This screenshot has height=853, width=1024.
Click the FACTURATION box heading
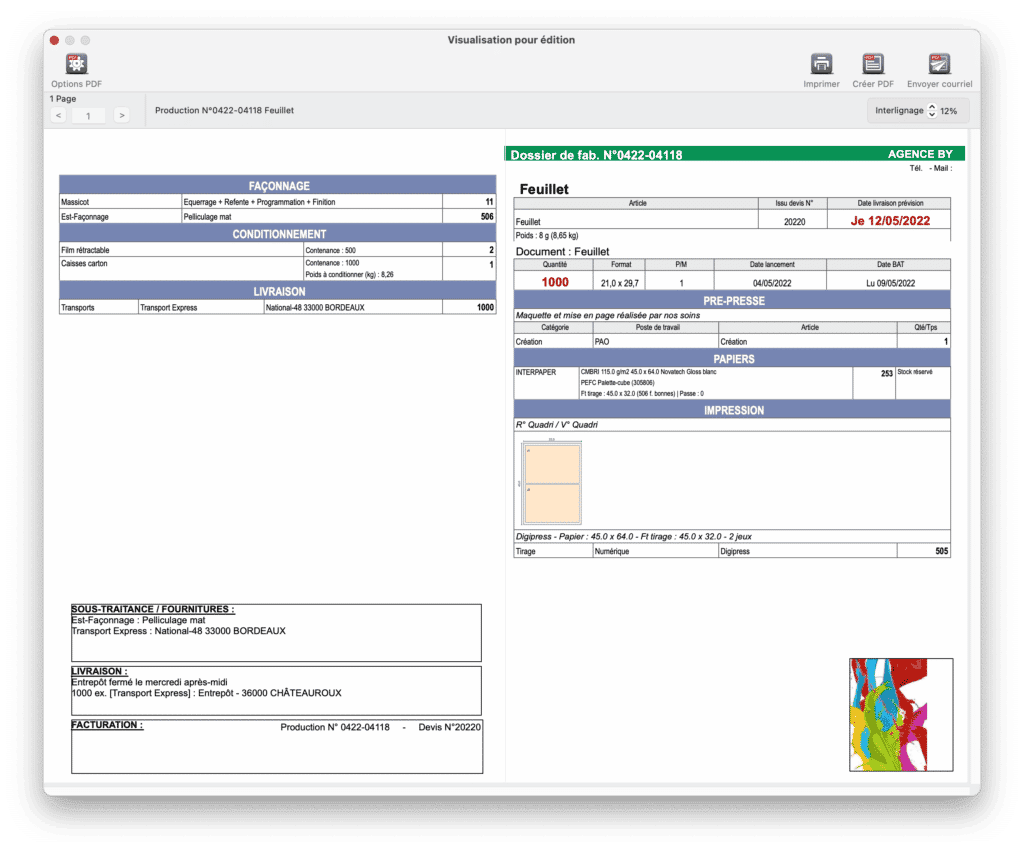pyautogui.click(x=107, y=725)
